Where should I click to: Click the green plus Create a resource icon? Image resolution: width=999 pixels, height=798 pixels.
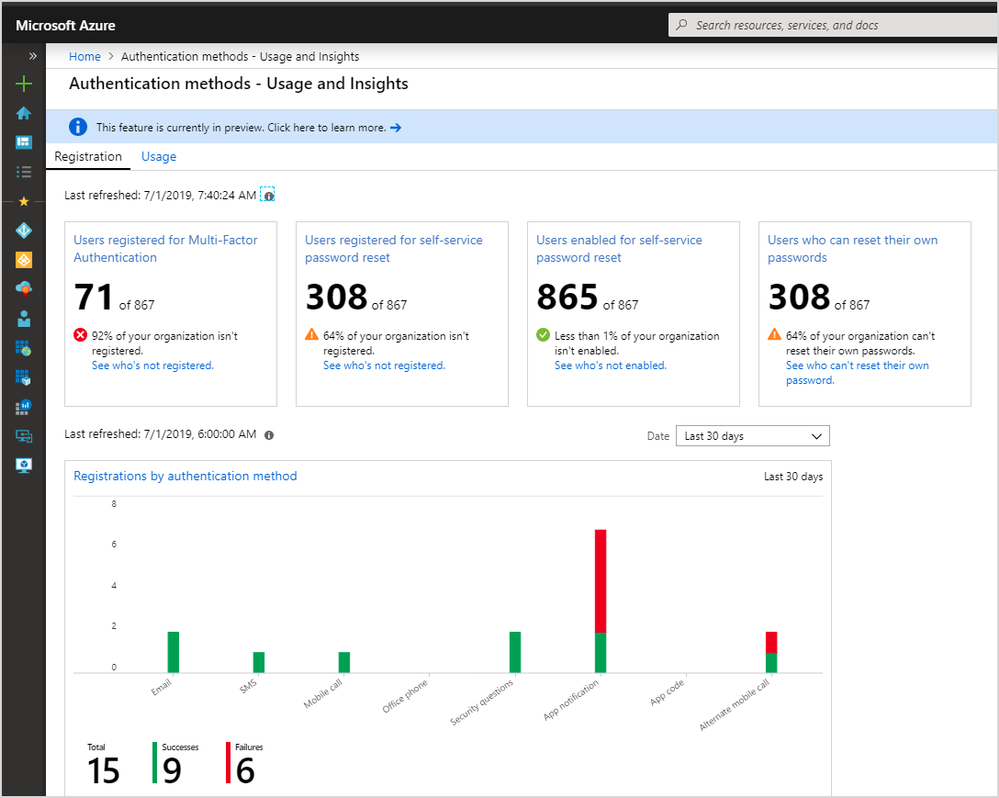(24, 85)
